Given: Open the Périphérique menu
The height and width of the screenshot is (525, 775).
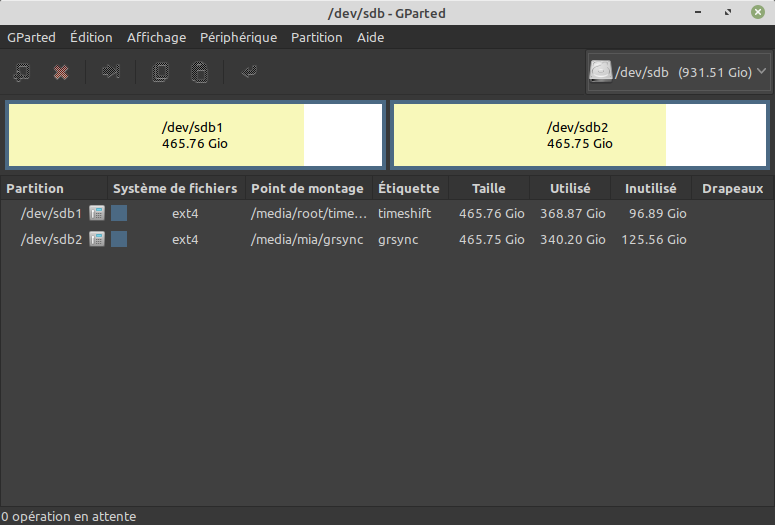Looking at the screenshot, I should tap(238, 38).
